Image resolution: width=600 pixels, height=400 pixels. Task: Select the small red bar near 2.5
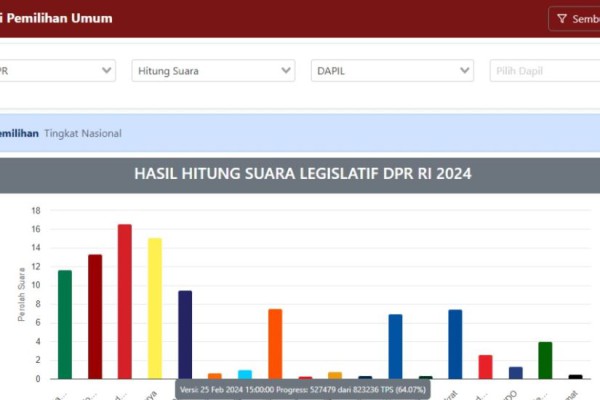click(x=485, y=367)
